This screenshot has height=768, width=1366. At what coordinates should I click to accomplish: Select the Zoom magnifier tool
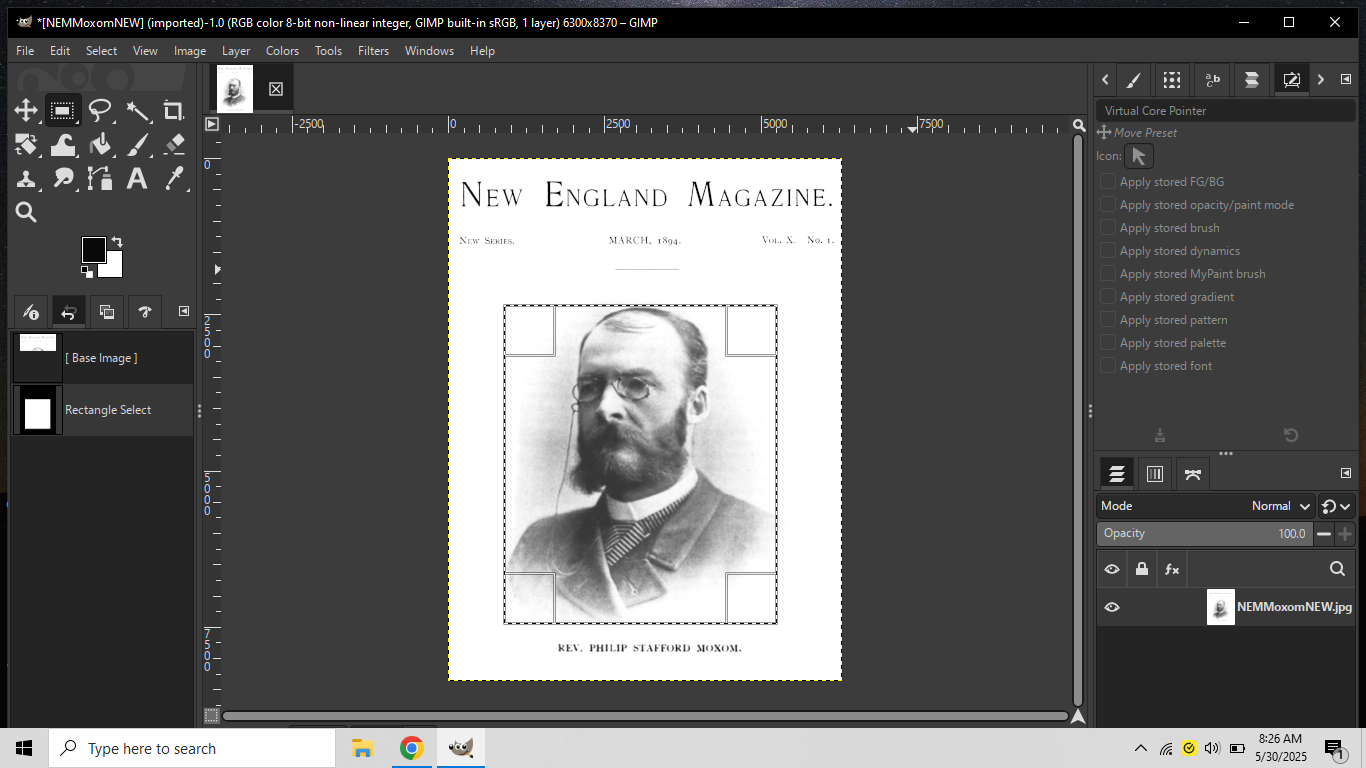(26, 212)
